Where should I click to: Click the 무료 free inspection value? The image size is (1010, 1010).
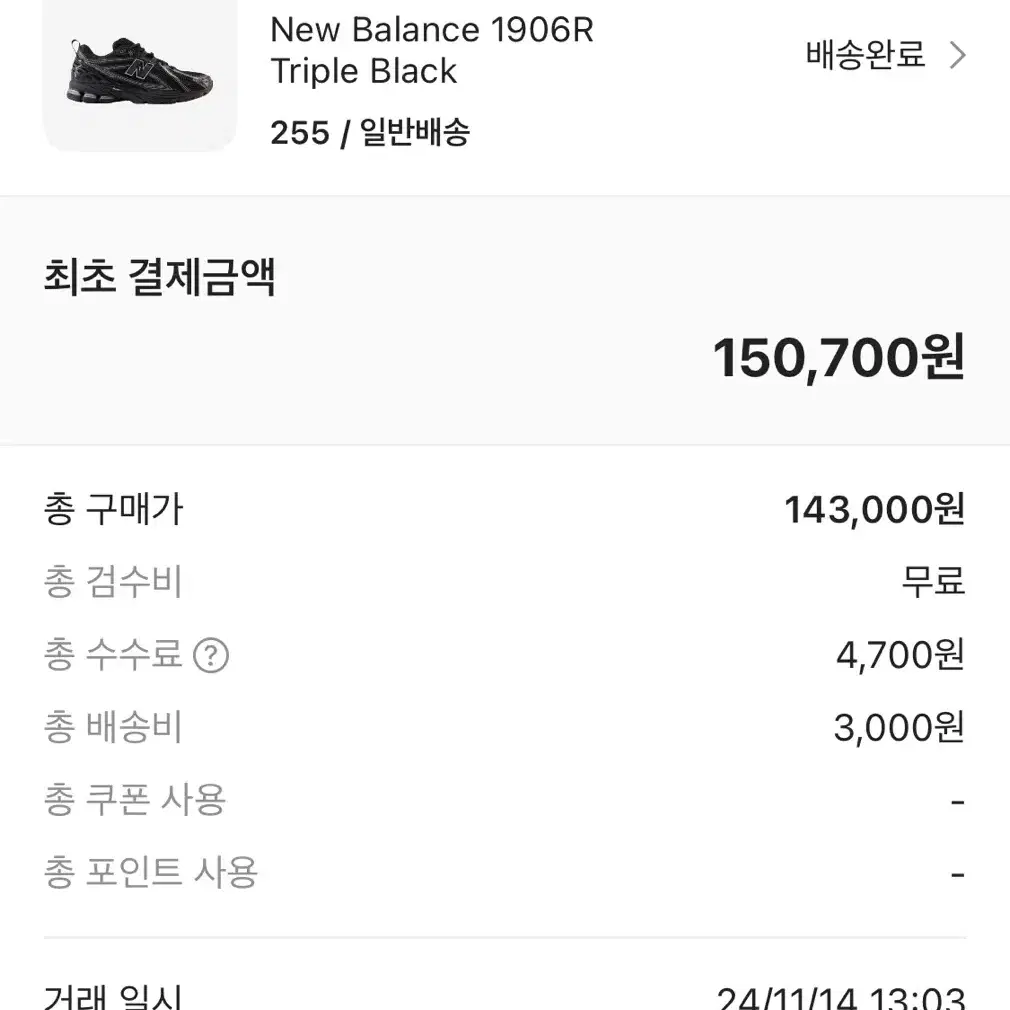coord(933,582)
